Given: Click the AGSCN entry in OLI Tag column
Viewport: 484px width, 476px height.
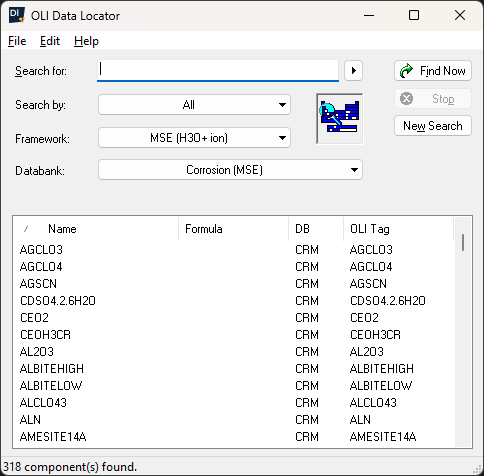Looking at the screenshot, I should coord(368,284).
